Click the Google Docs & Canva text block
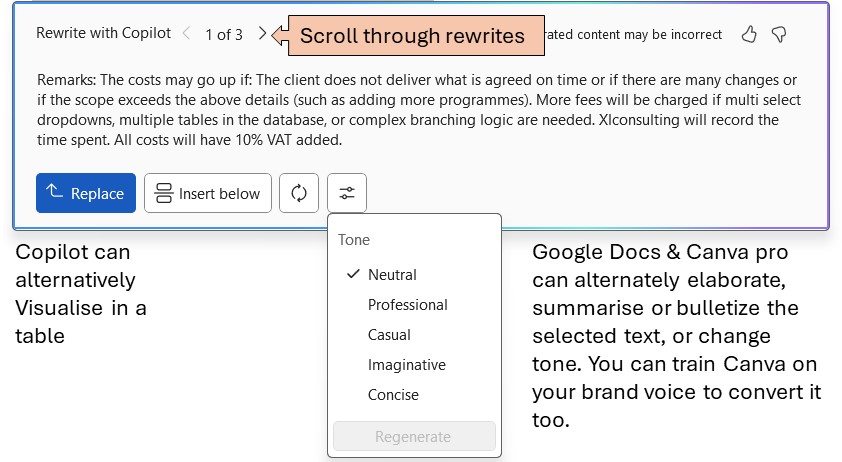 pos(676,336)
